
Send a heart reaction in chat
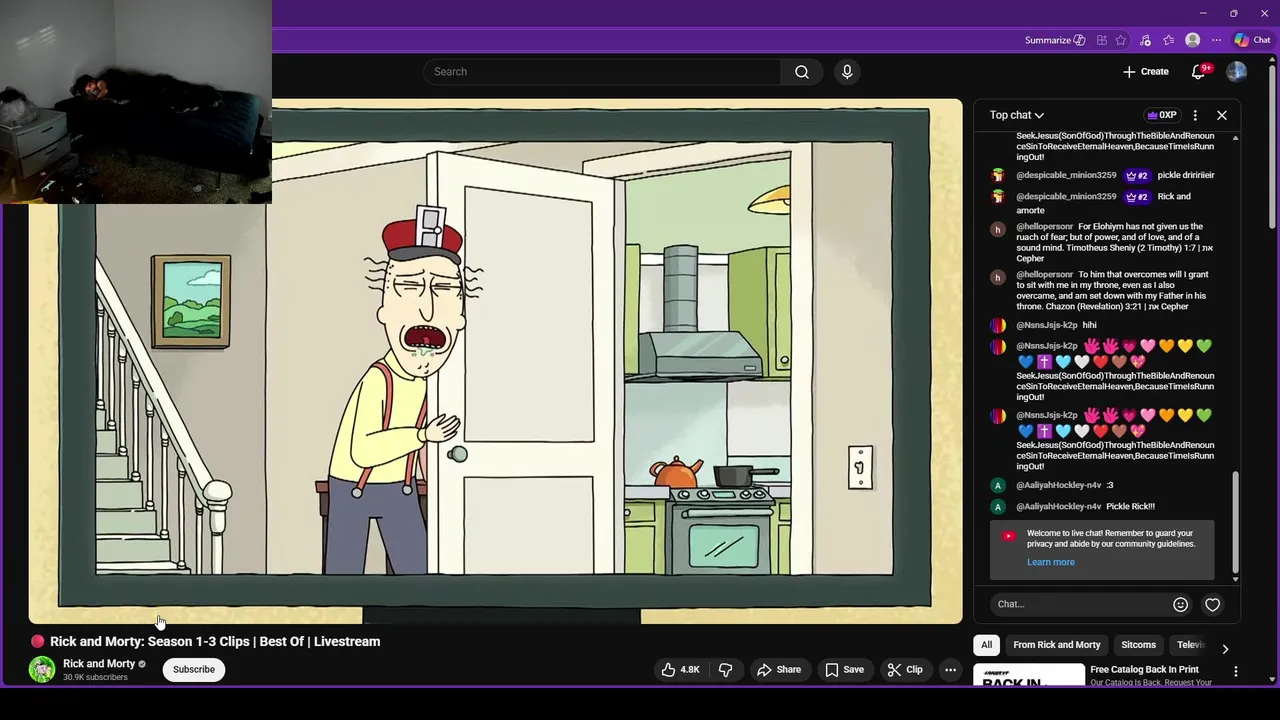1212,604
